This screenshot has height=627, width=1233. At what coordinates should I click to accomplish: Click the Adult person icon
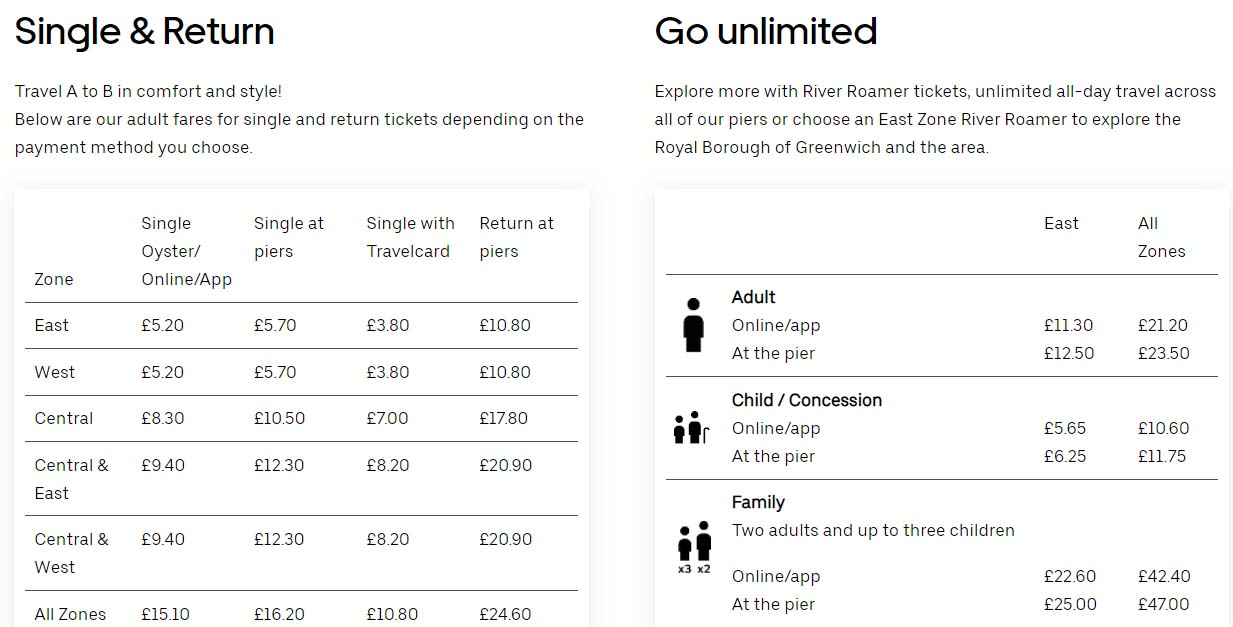693,325
